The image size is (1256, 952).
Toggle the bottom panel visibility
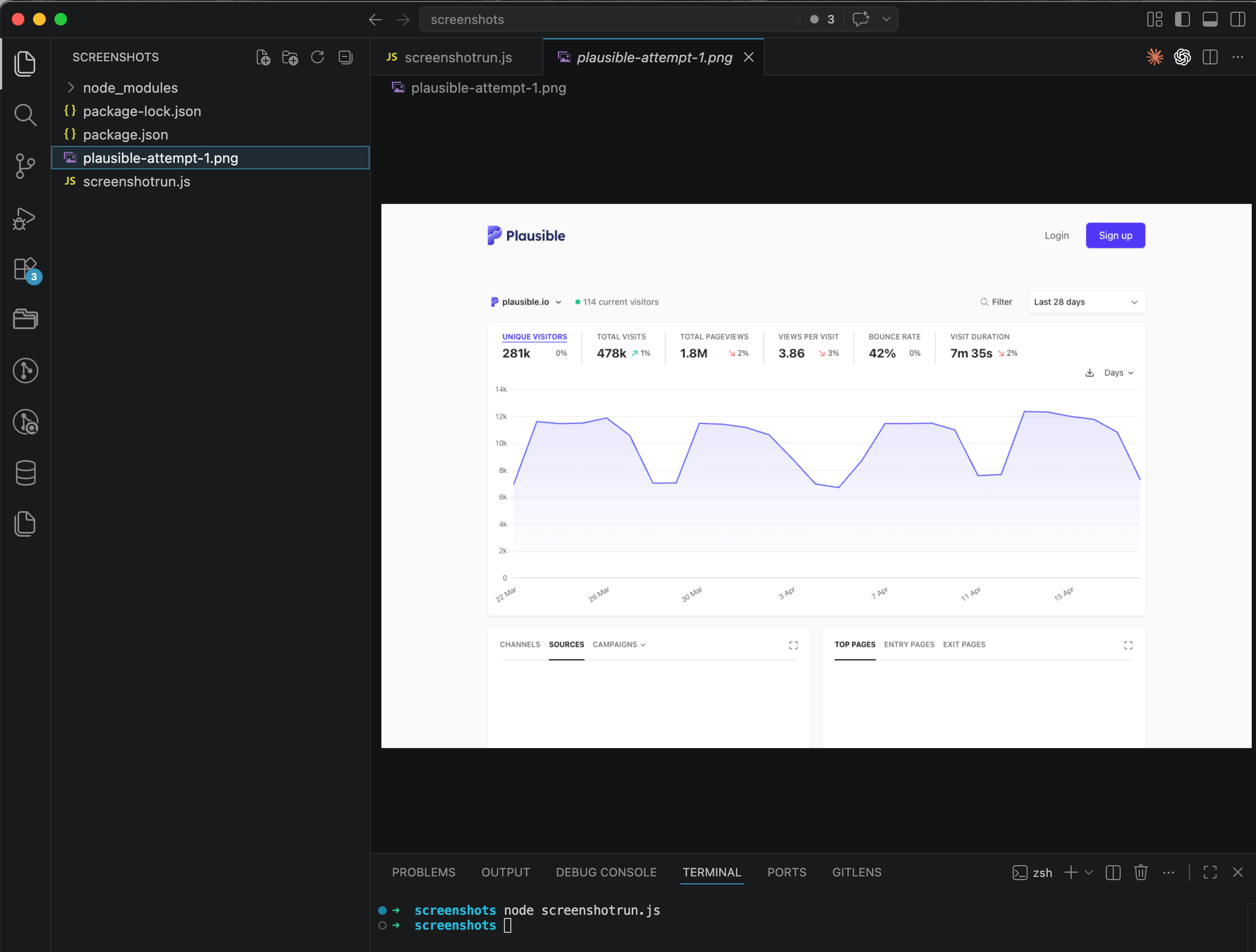tap(1210, 19)
